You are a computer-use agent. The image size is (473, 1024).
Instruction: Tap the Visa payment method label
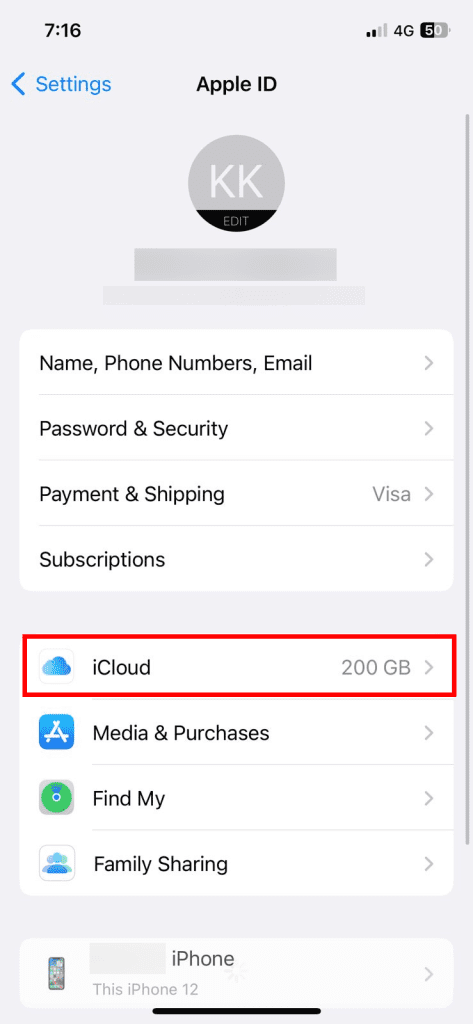391,494
